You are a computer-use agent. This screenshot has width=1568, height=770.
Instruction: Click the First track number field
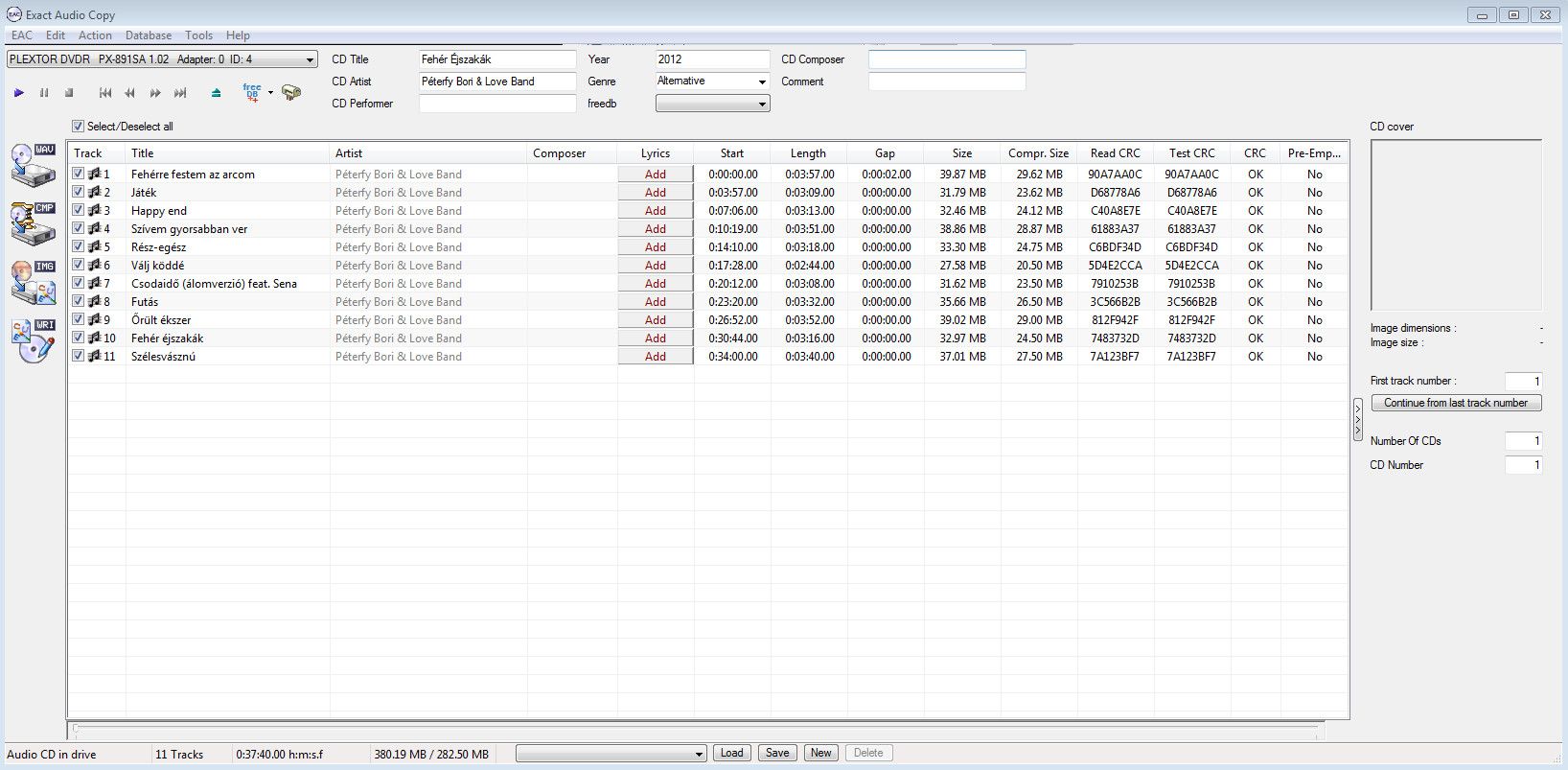click(1523, 381)
